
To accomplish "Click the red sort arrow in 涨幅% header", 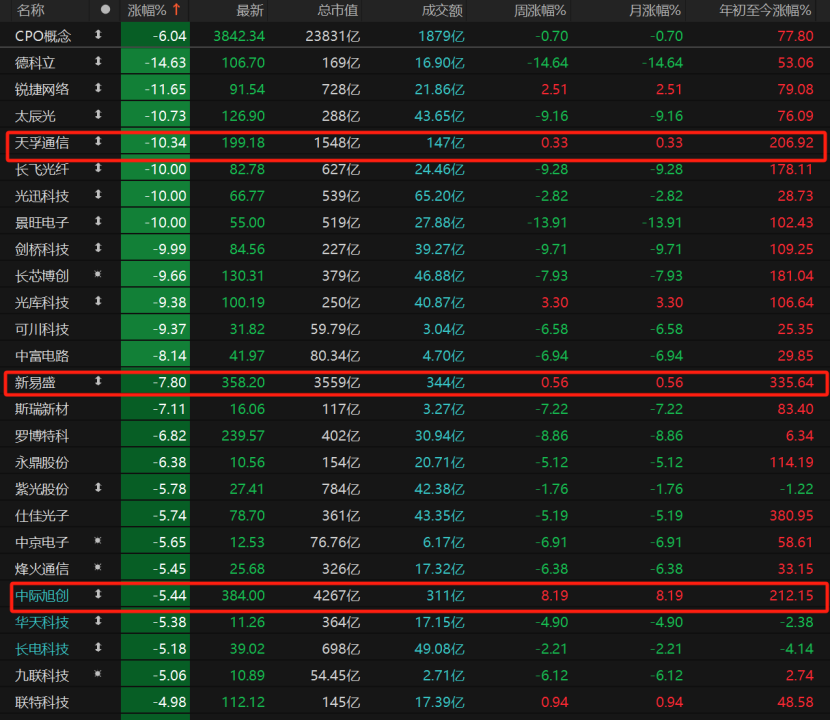I will pyautogui.click(x=177, y=10).
